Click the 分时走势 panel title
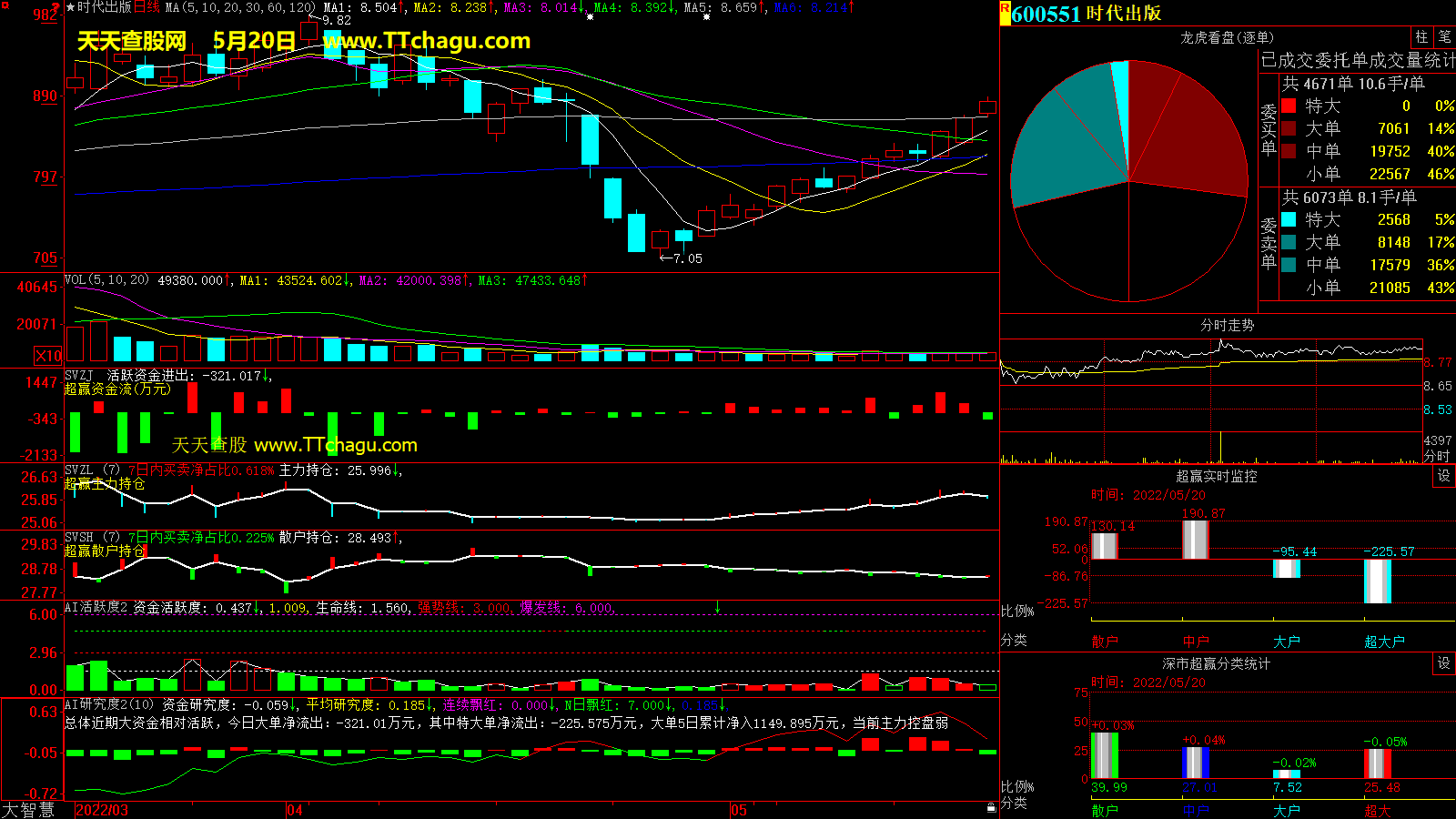This screenshot has height=819, width=1456. click(x=1227, y=325)
